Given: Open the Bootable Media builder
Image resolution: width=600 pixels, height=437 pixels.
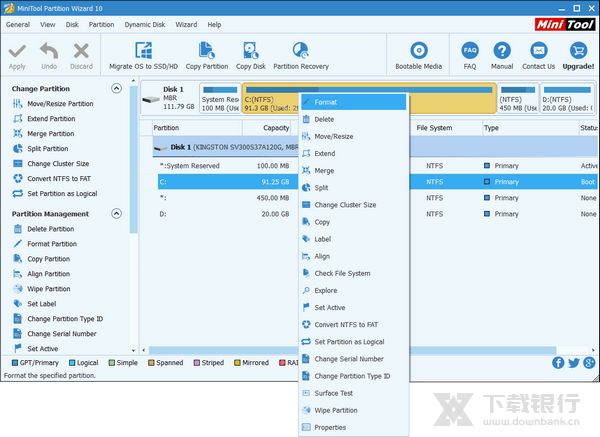Looking at the screenshot, I should 418,50.
